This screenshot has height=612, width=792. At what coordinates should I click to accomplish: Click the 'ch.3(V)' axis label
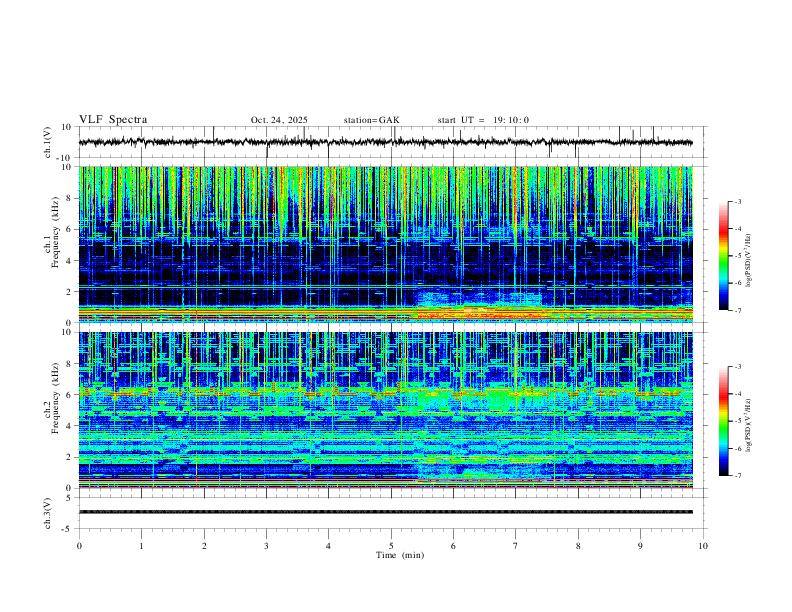click(x=48, y=513)
